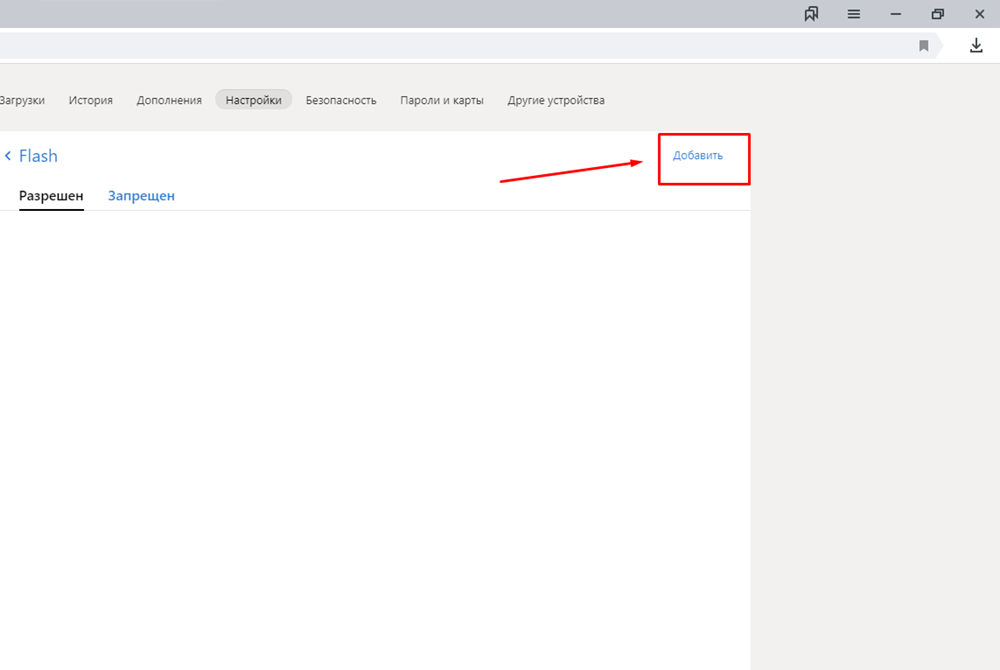
Task: Open the Безопасность section
Action: tap(341, 100)
